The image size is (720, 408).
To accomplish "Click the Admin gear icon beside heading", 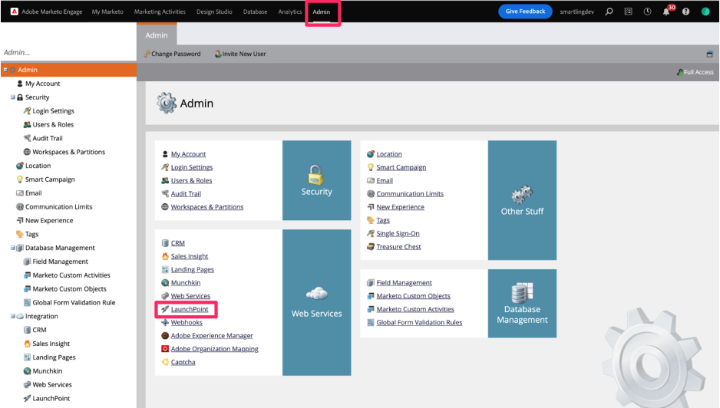I will pyautogui.click(x=166, y=103).
